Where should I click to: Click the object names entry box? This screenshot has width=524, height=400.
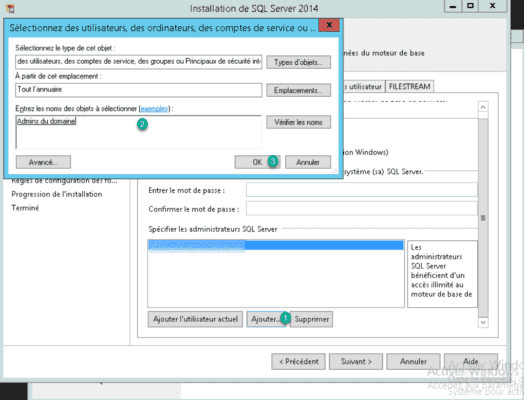(x=138, y=132)
